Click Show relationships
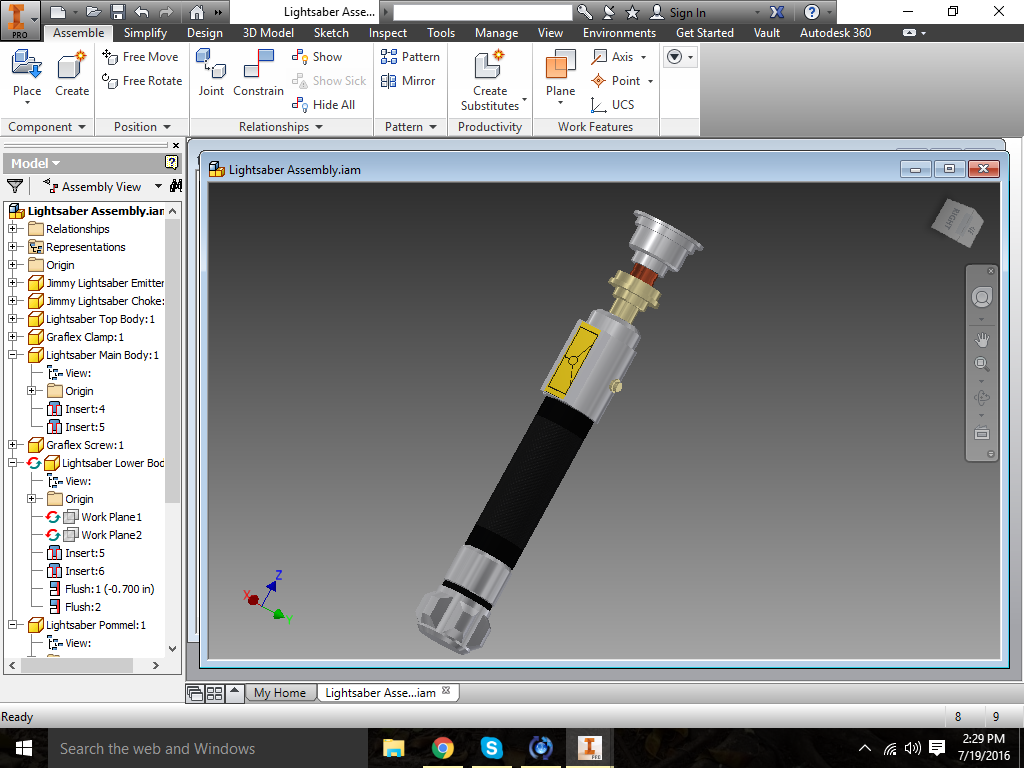Viewport: 1024px width, 768px height. (317, 57)
